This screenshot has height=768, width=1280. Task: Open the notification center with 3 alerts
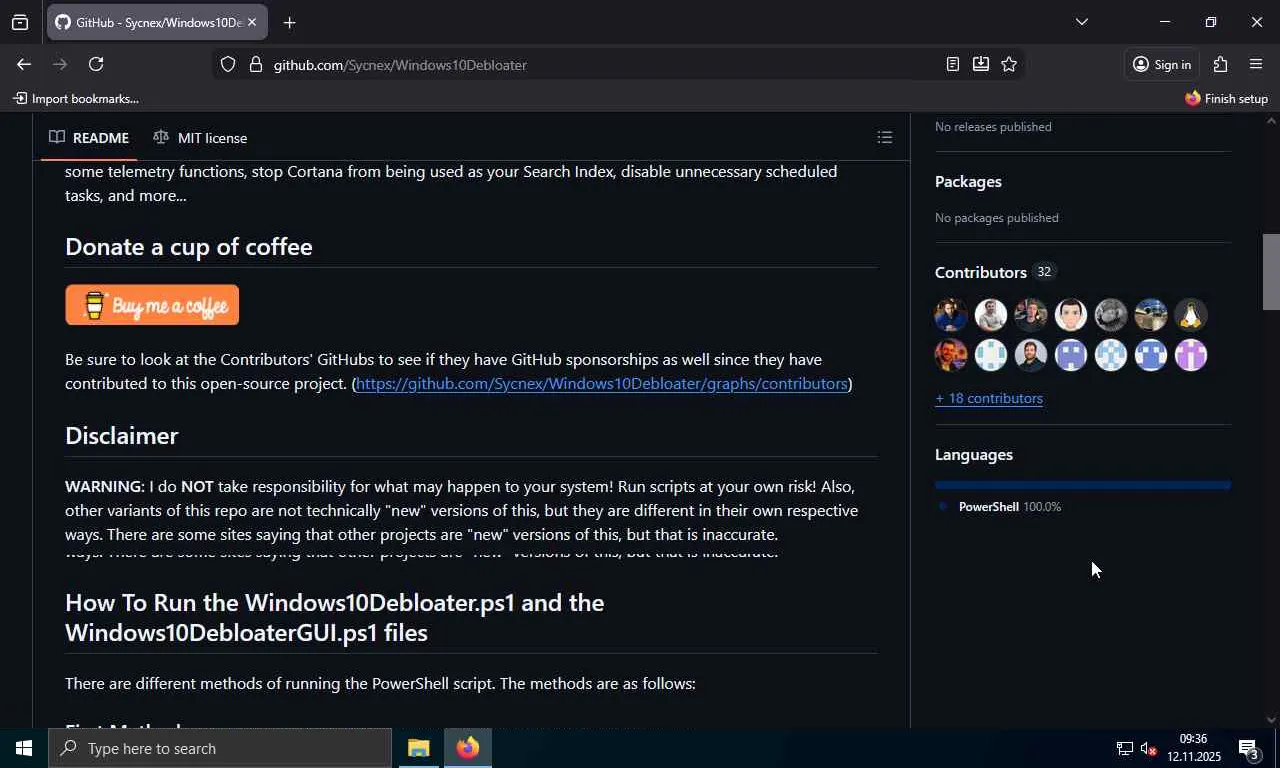1249,748
